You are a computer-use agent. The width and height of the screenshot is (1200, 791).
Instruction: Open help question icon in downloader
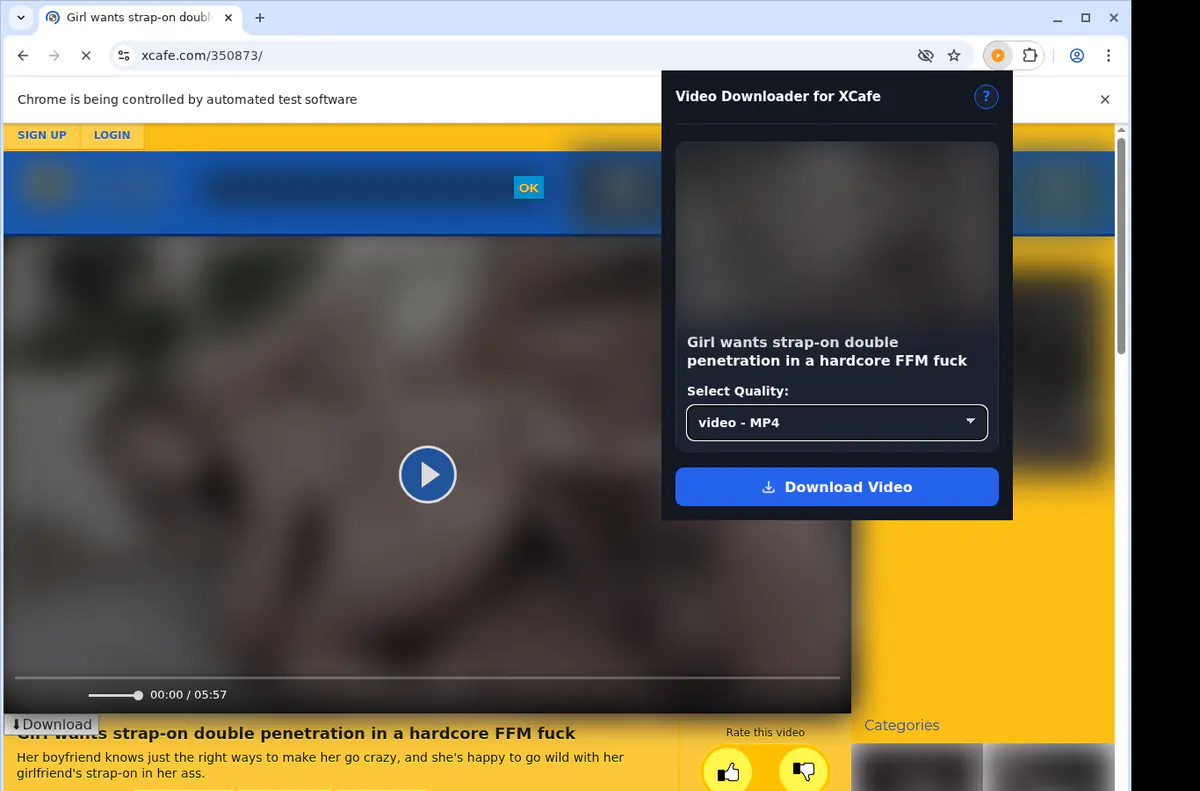(986, 96)
